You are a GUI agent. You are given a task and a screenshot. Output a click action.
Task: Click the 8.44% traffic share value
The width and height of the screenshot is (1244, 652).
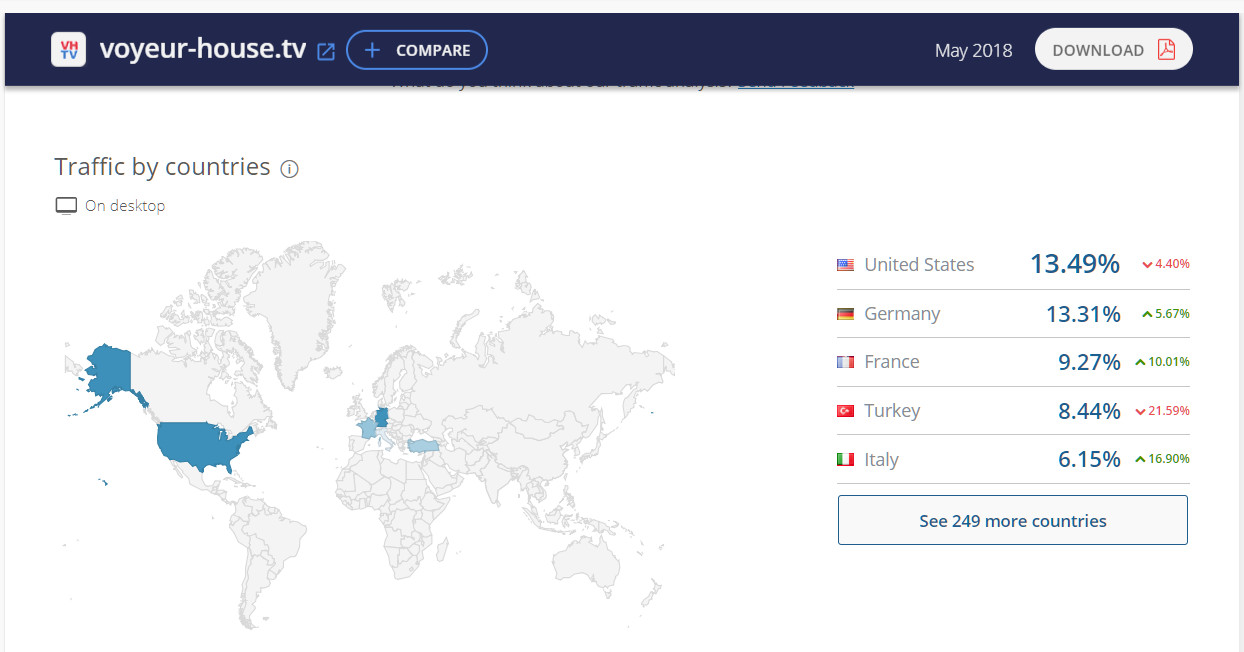[x=1089, y=411]
